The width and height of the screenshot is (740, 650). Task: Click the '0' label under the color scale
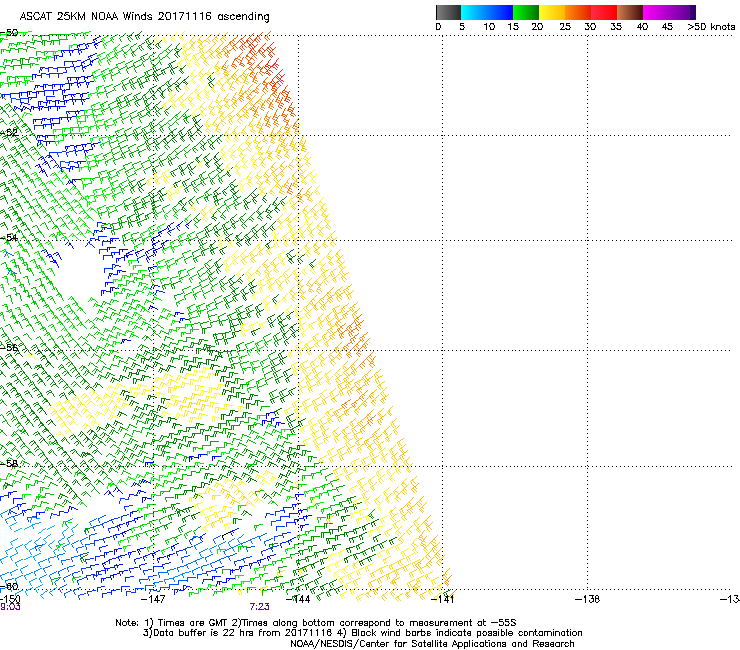point(438,27)
